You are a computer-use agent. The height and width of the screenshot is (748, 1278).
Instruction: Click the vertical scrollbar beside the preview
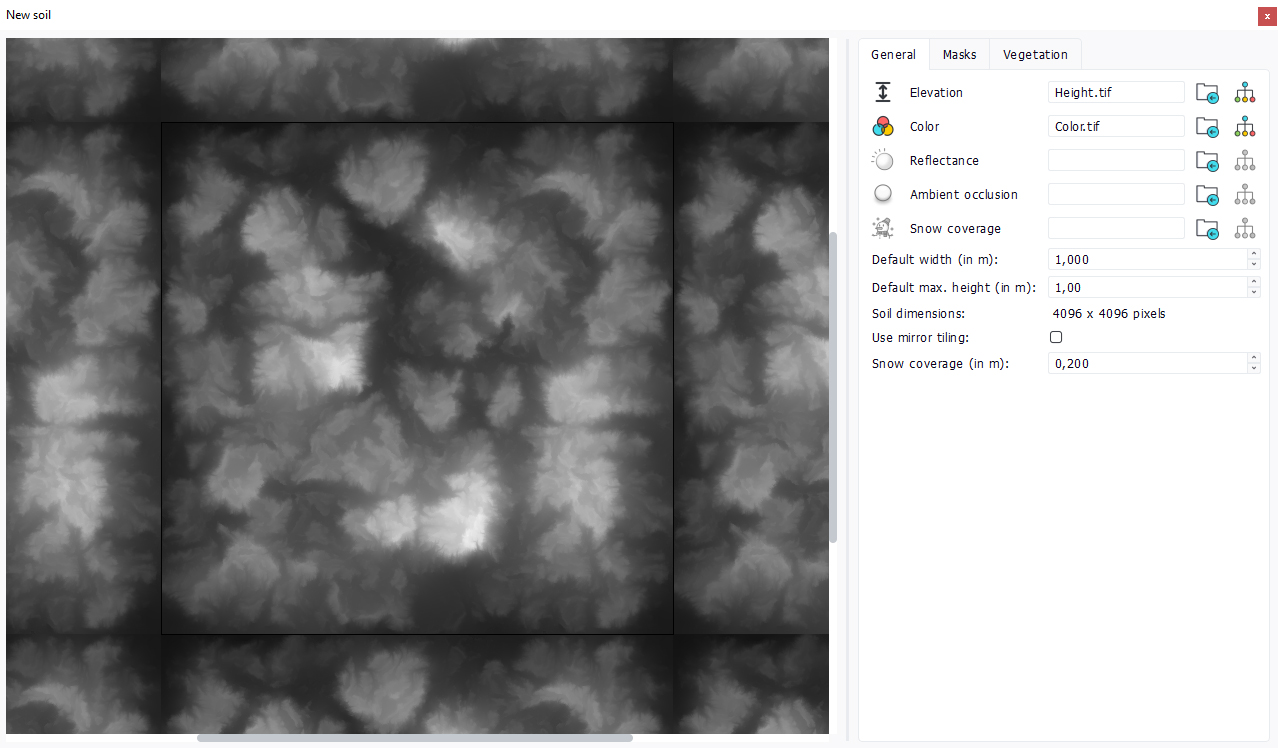click(x=833, y=387)
